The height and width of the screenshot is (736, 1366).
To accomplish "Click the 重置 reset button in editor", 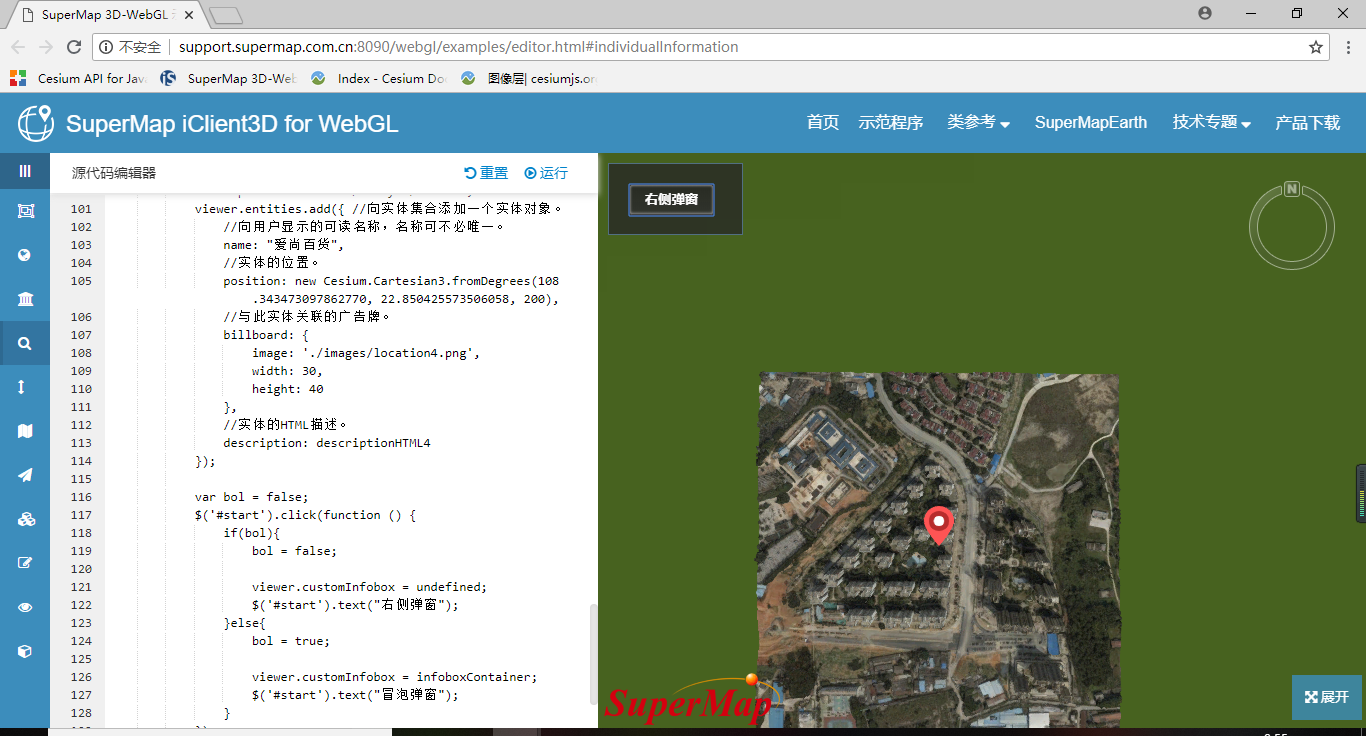I will tap(486, 173).
